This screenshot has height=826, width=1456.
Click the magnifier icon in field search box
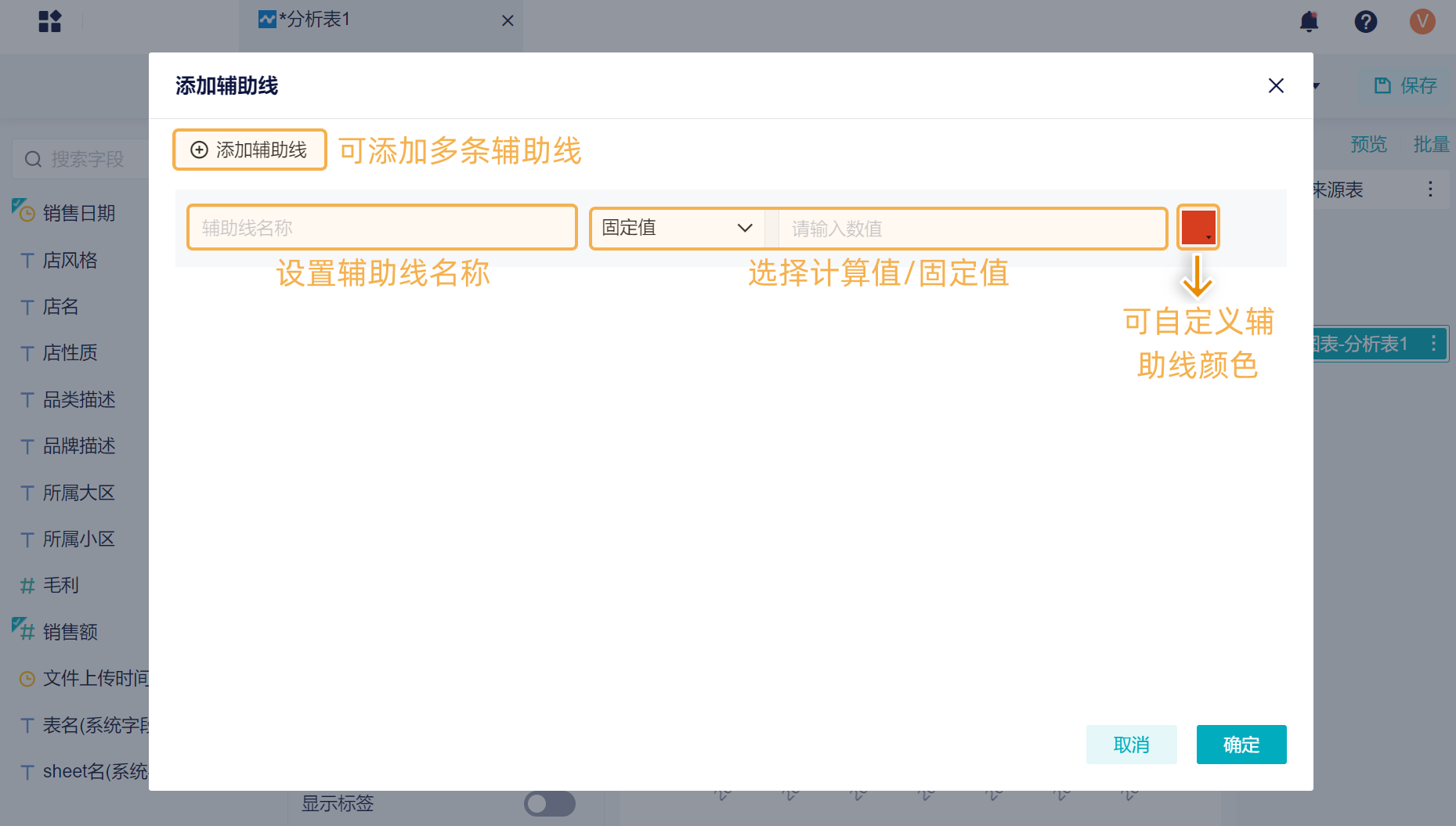pyautogui.click(x=33, y=159)
